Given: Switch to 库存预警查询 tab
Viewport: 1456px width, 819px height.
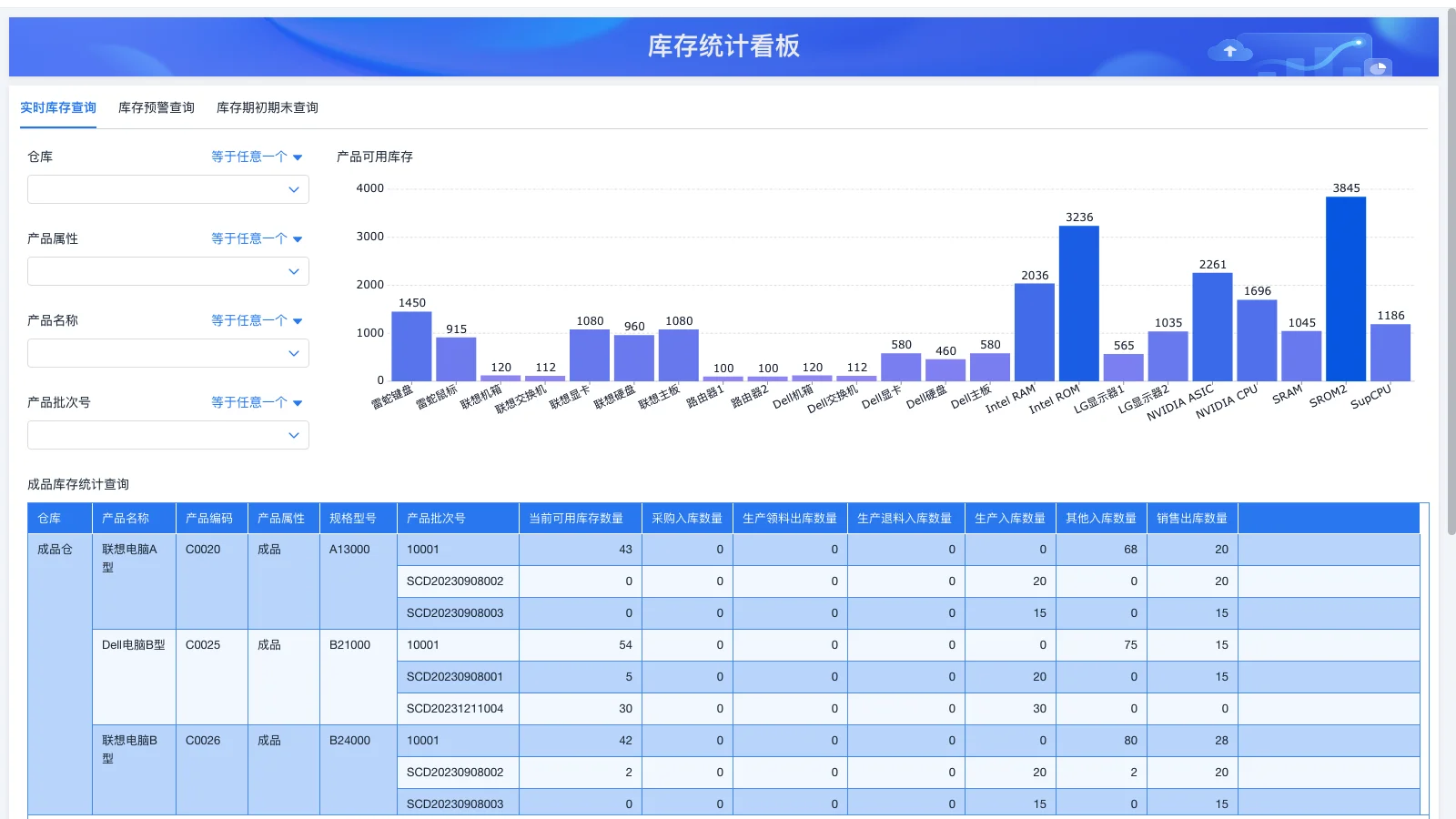Looking at the screenshot, I should coord(156,107).
